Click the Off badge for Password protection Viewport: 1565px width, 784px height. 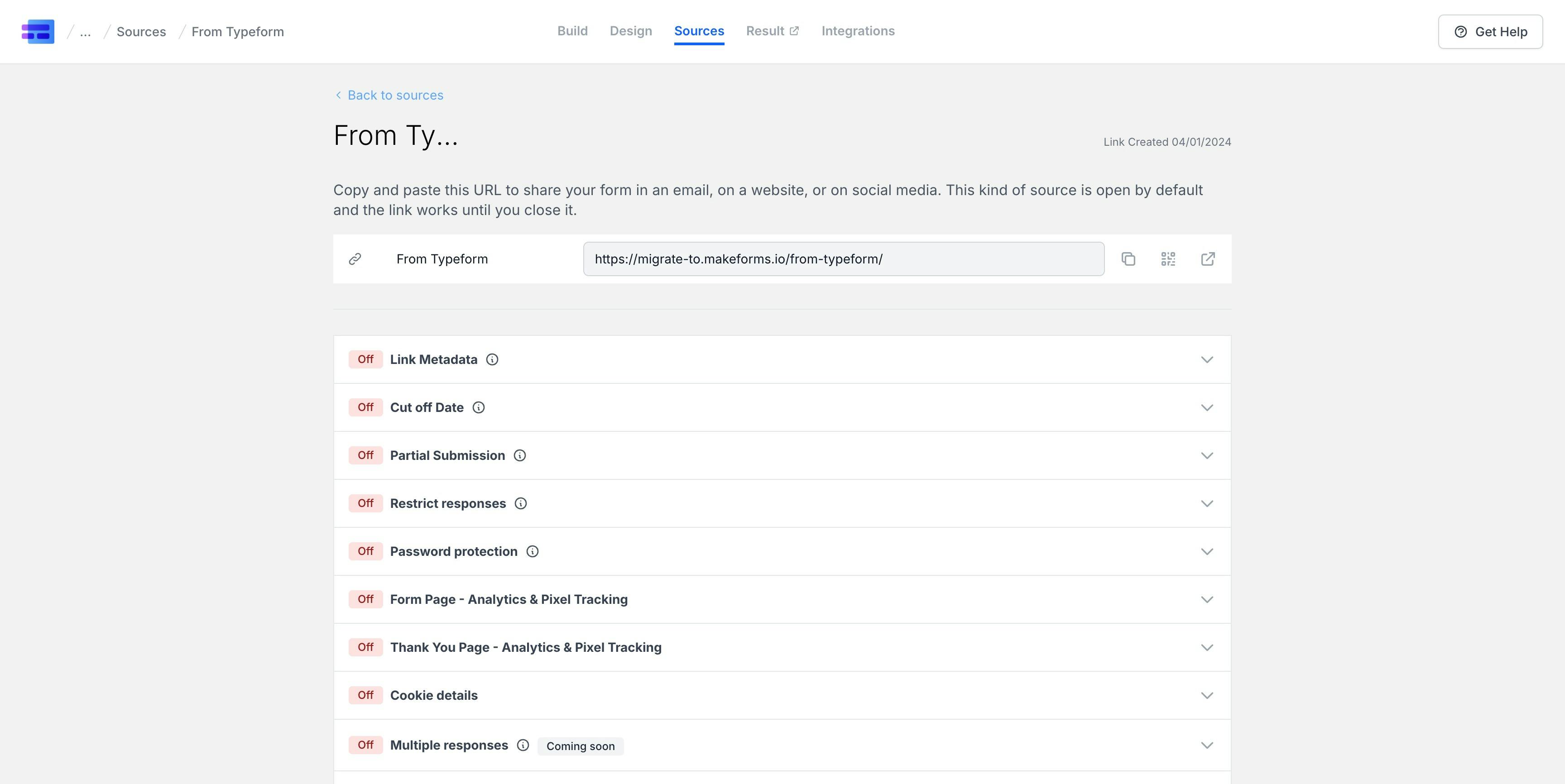tap(366, 551)
